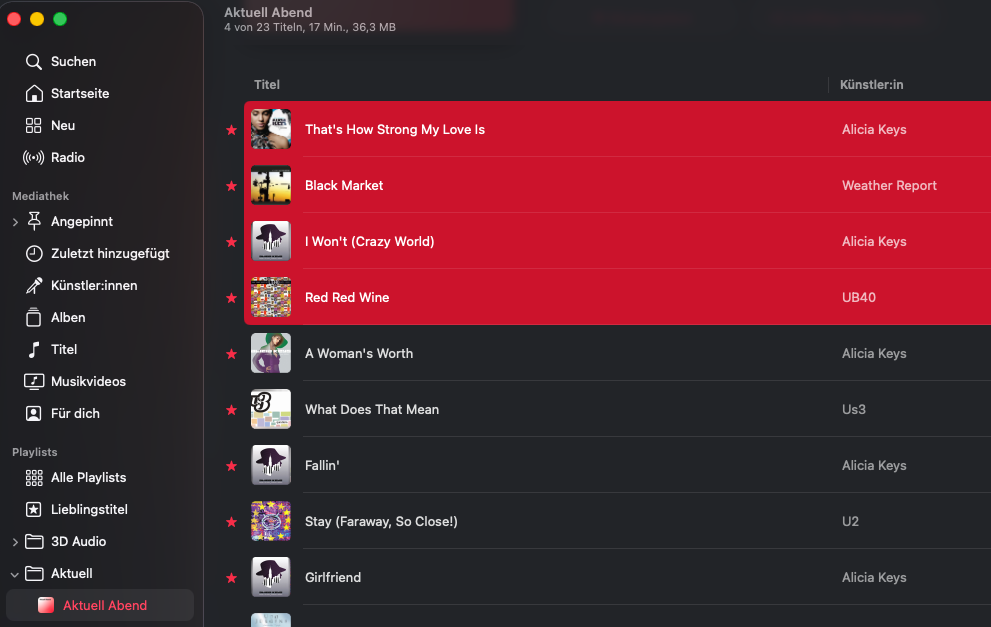This screenshot has width=991, height=627.
Task: Expand the Angepinnt section
Action: coord(15,222)
